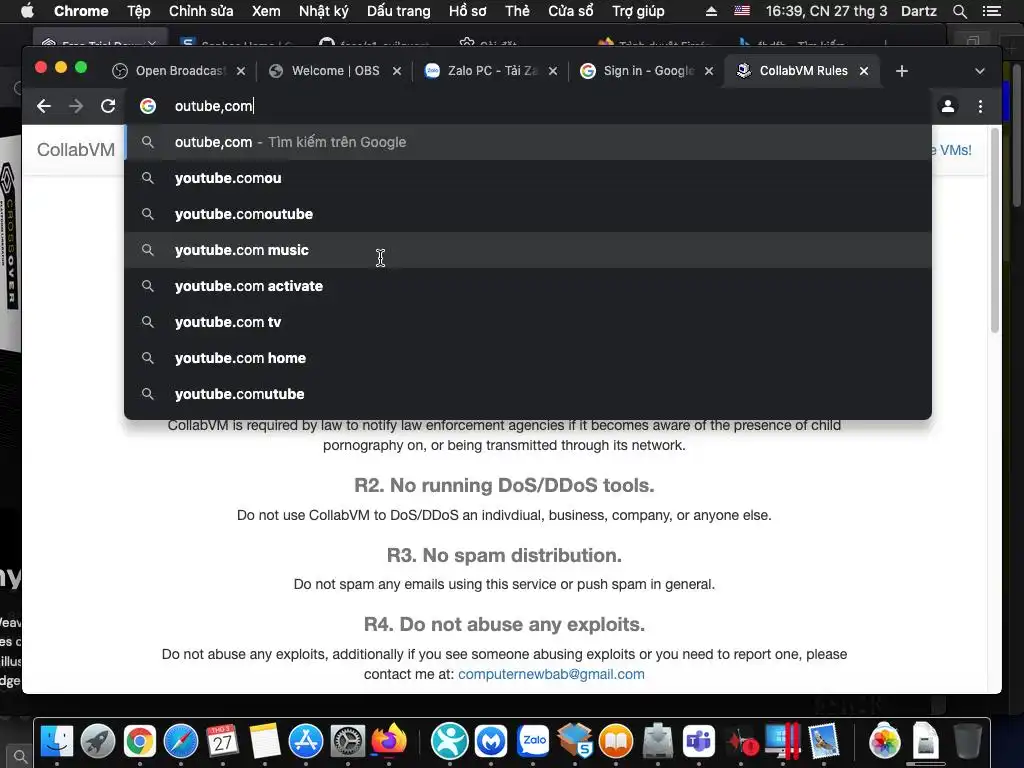Close the CollabVM Rules tab
The height and width of the screenshot is (768, 1024).
coord(864,71)
